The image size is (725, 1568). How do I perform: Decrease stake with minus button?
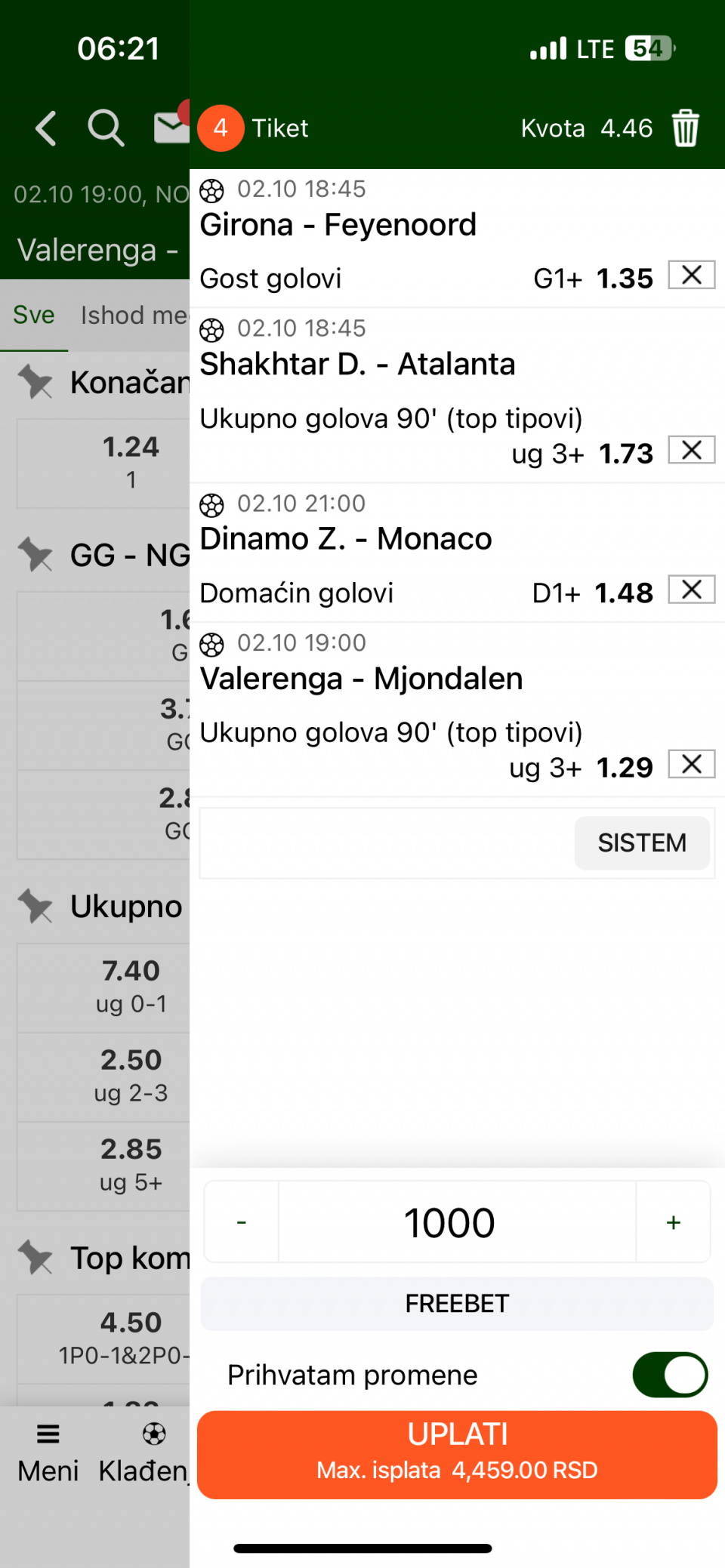tap(242, 1221)
